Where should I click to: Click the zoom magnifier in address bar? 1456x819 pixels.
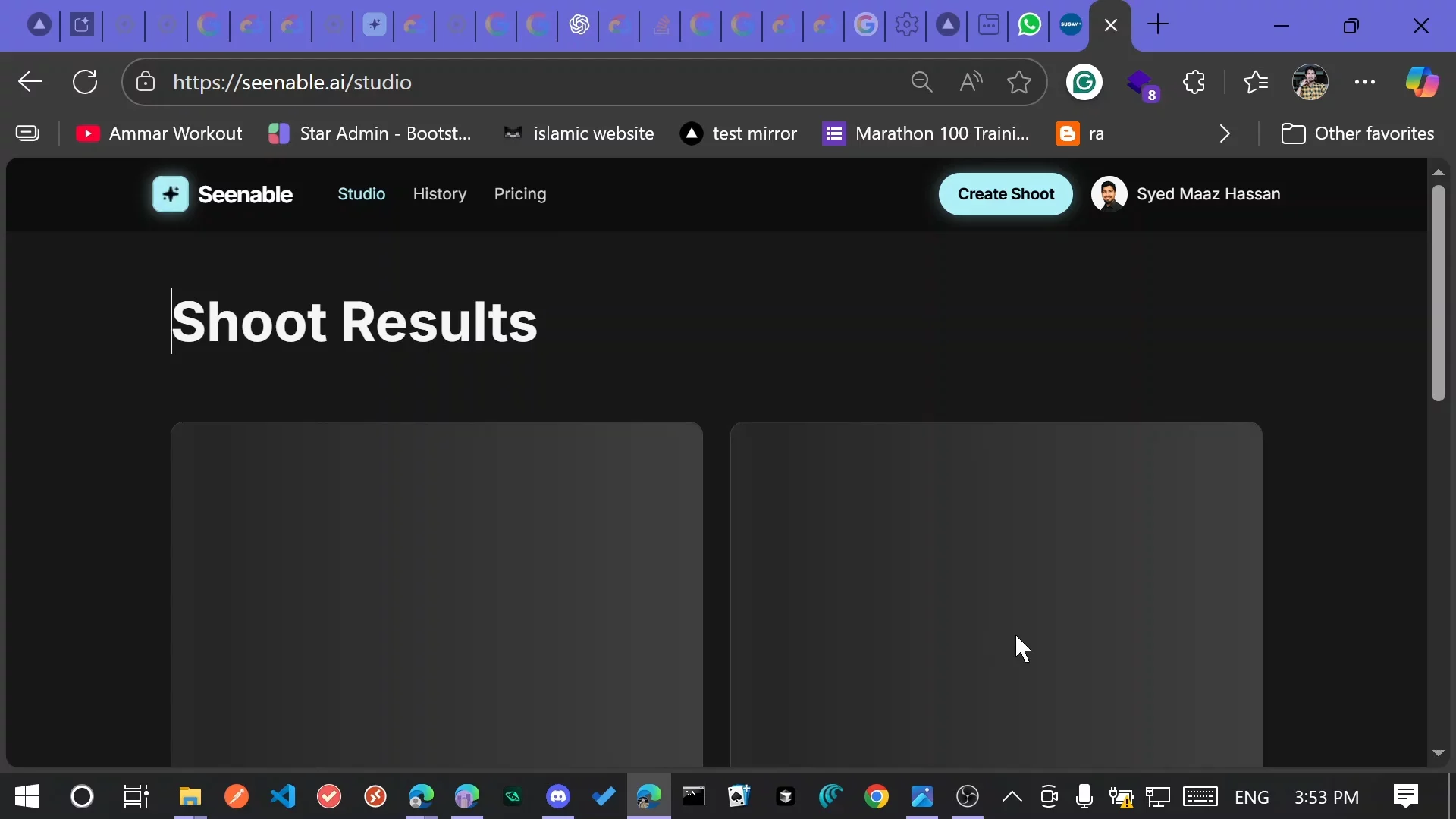921,82
